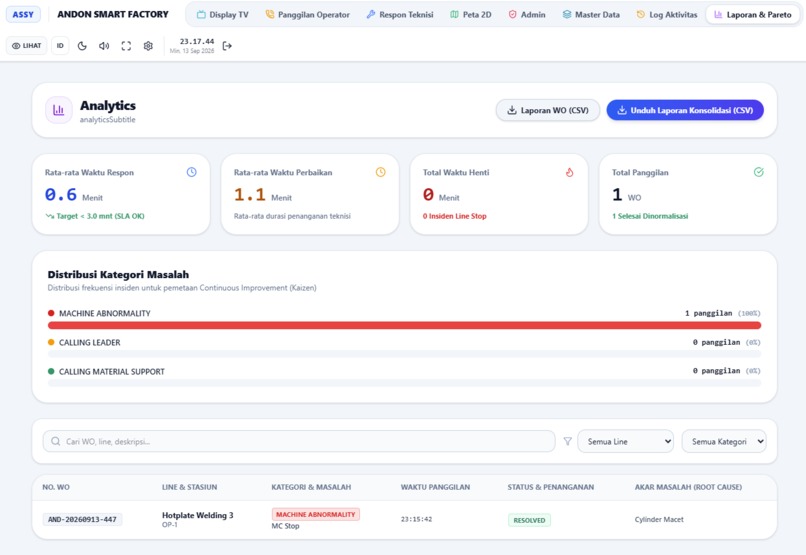Click the clock time 23.17.44
Image resolution: width=806 pixels, height=555 pixels.
[x=197, y=42]
